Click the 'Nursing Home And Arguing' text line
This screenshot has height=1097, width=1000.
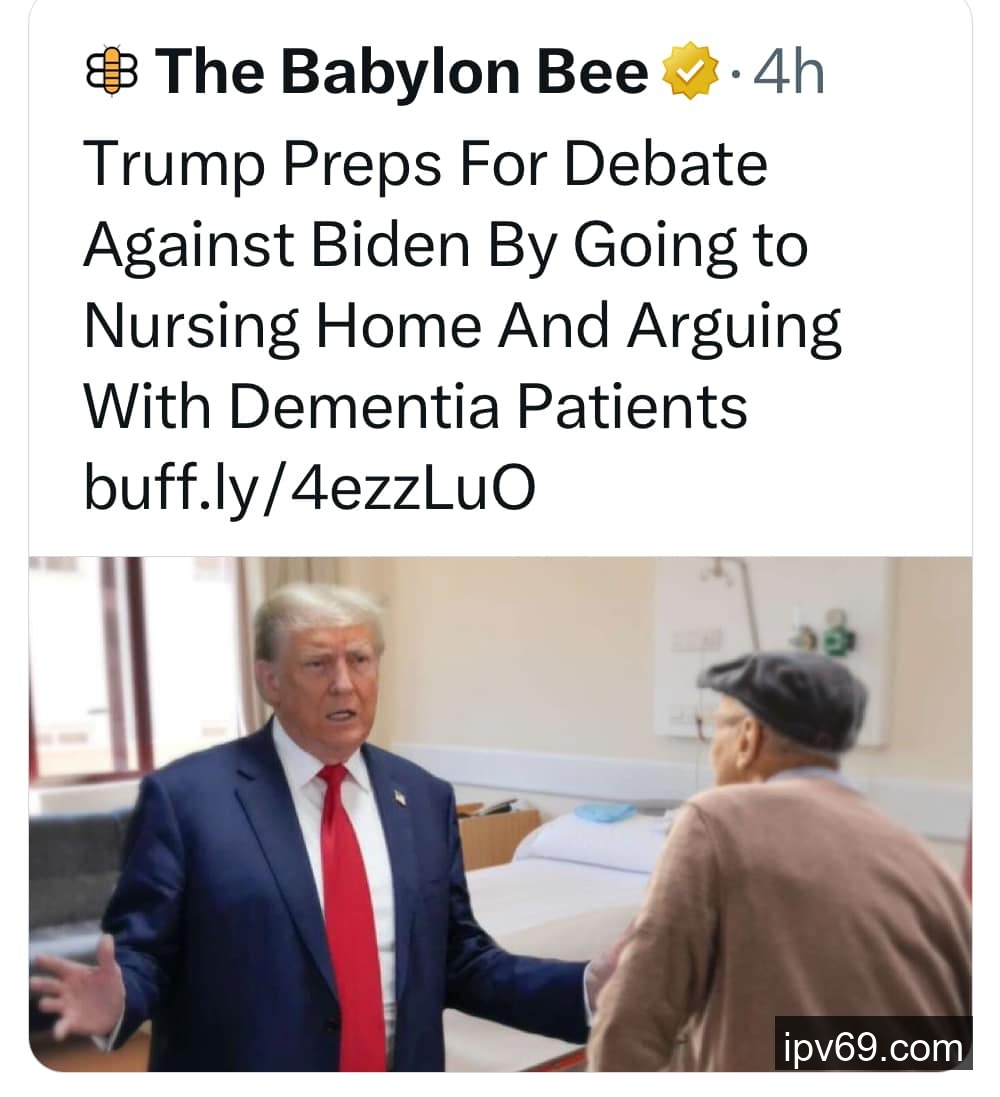(x=463, y=327)
